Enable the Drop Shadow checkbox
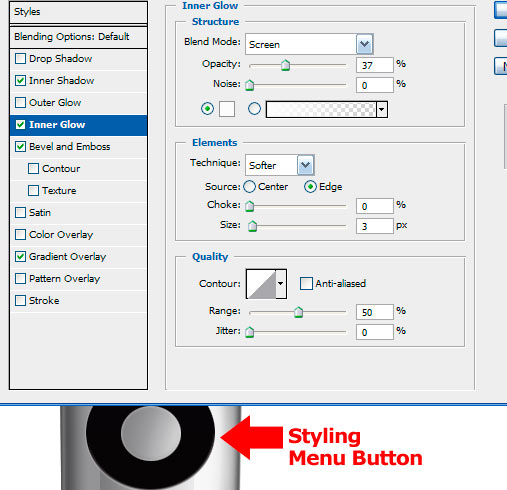Image resolution: width=507 pixels, height=490 pixels. pos(20,59)
